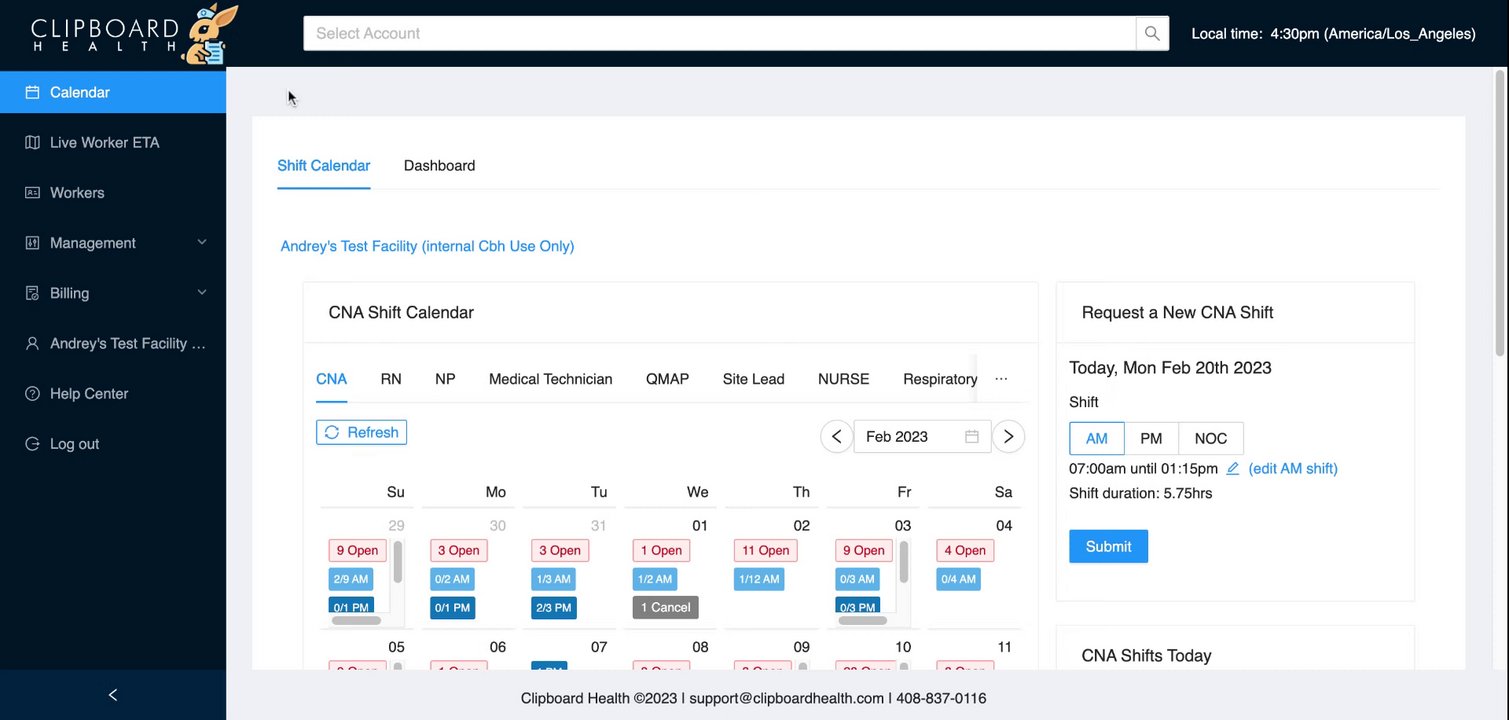Click the Andrey's Test Facility user icon

32,344
